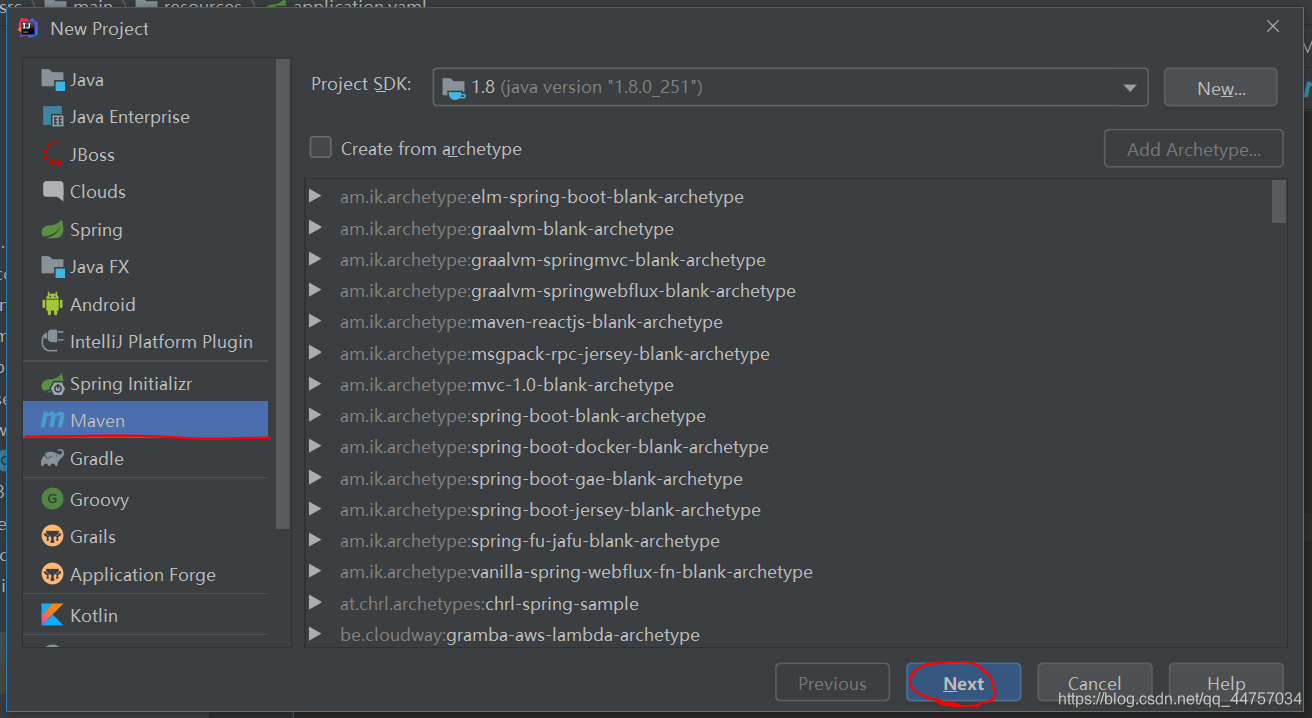Click the New... SDK button
1312x718 pixels.
1221,88
